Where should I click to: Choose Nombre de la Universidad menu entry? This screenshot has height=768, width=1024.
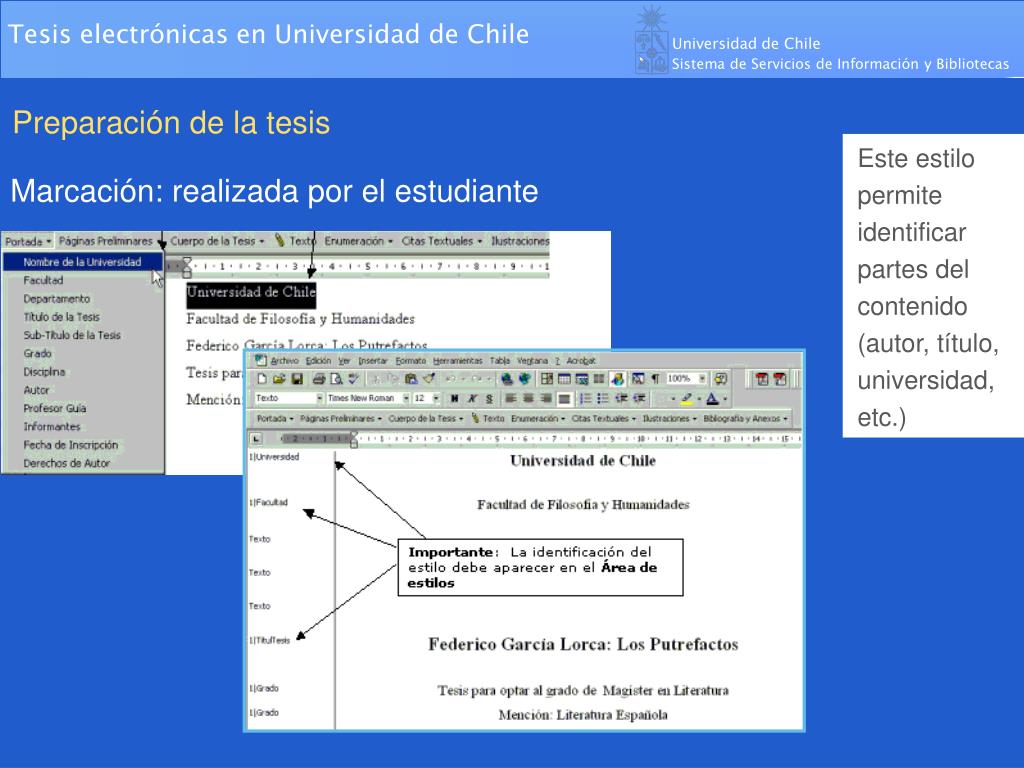82,262
